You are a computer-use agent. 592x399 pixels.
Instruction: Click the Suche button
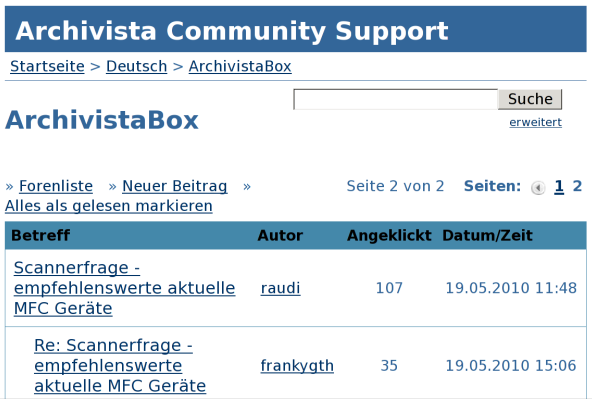point(530,99)
